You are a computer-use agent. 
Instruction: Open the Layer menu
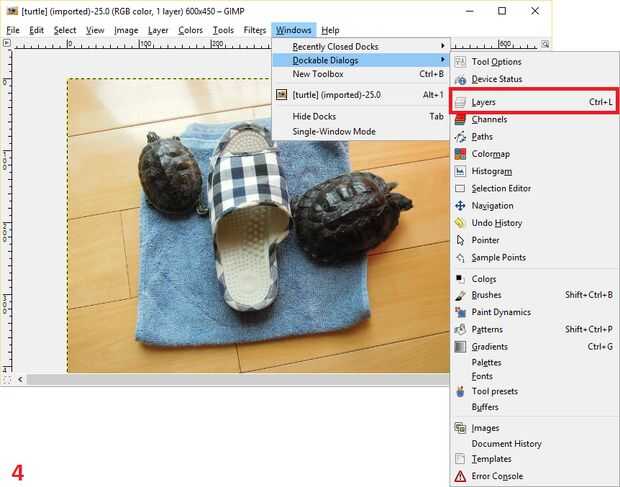point(158,30)
